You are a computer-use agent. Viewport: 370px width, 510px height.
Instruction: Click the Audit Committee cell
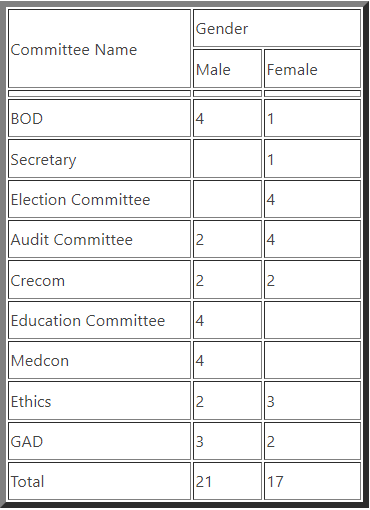coord(99,239)
